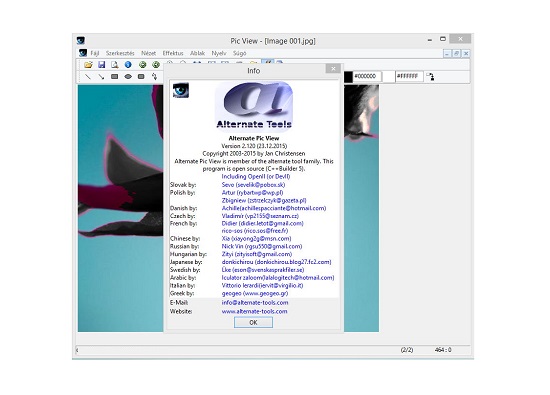The width and height of the screenshot is (550, 395).
Task: Click the donkichirou Japanese translator link
Action: click(276, 262)
